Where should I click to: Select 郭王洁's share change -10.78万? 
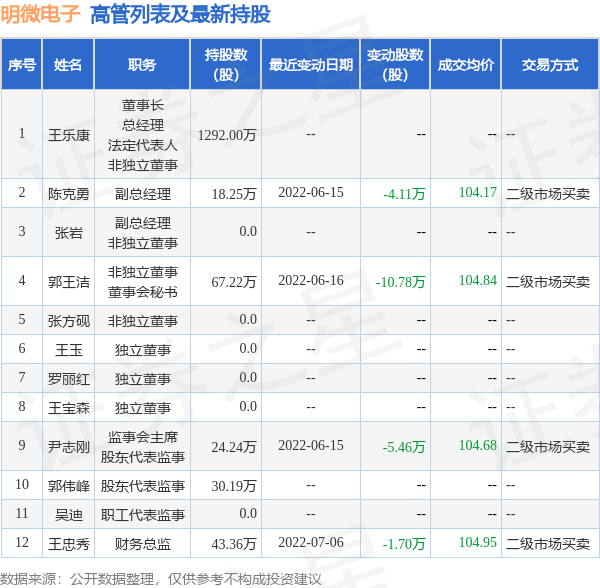pyautogui.click(x=401, y=282)
